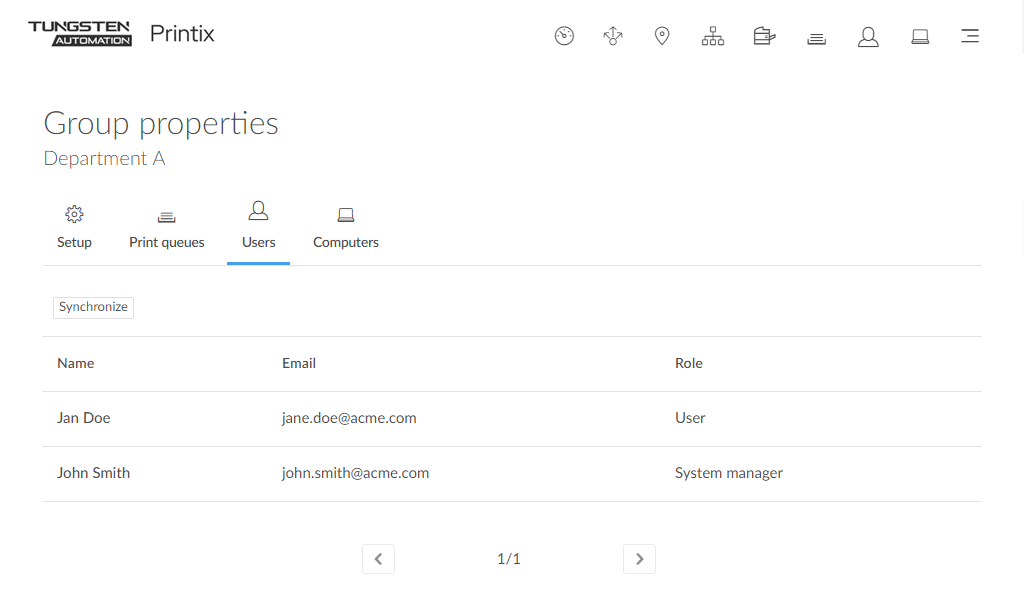1024x589 pixels.
Task: Go to the next page arrow
Action: [639, 559]
